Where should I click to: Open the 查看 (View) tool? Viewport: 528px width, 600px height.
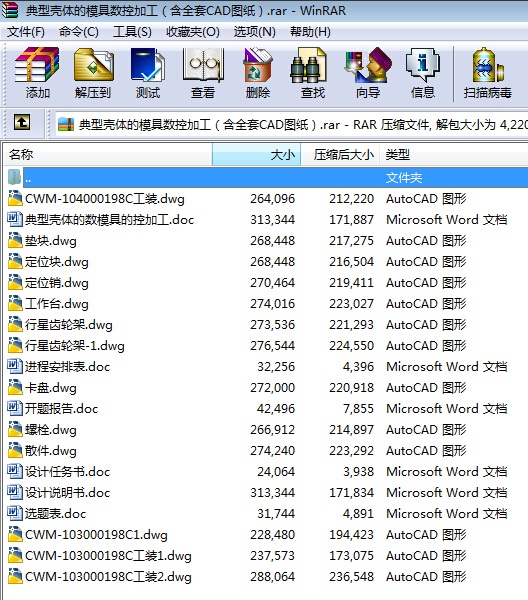pos(203,65)
